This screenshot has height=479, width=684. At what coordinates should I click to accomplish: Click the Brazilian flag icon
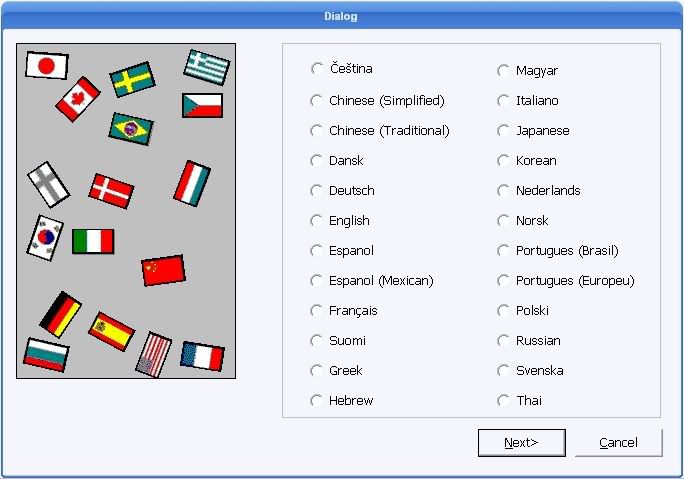tap(131, 129)
